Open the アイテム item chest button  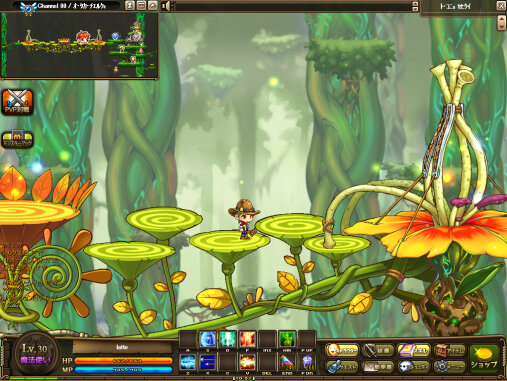click(x=449, y=350)
